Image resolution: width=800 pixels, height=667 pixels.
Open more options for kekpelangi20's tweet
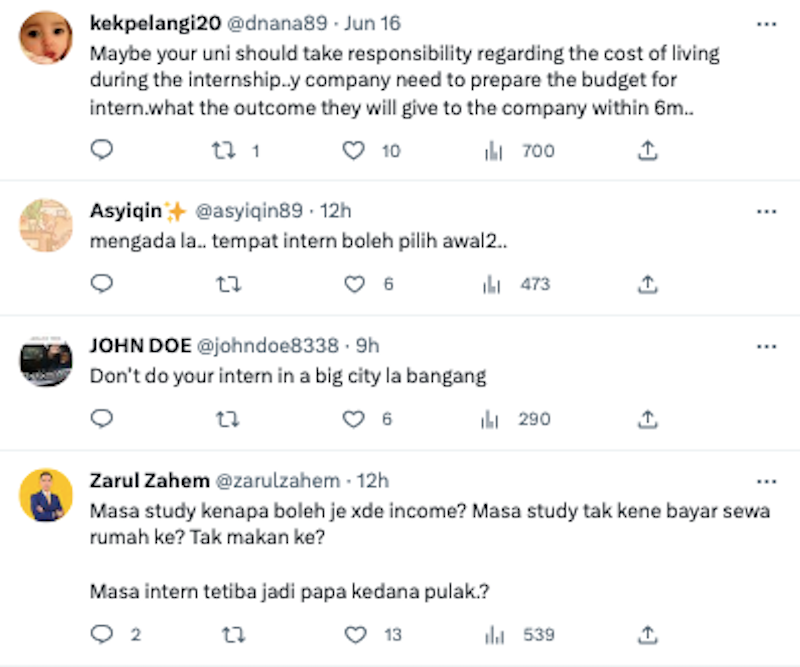pyautogui.click(x=766, y=24)
